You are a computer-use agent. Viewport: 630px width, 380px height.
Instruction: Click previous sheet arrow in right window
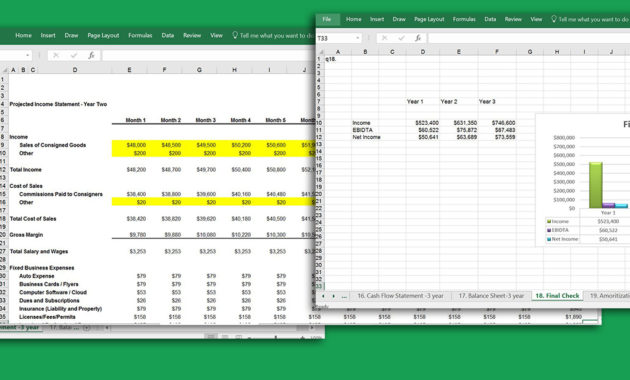(x=323, y=296)
